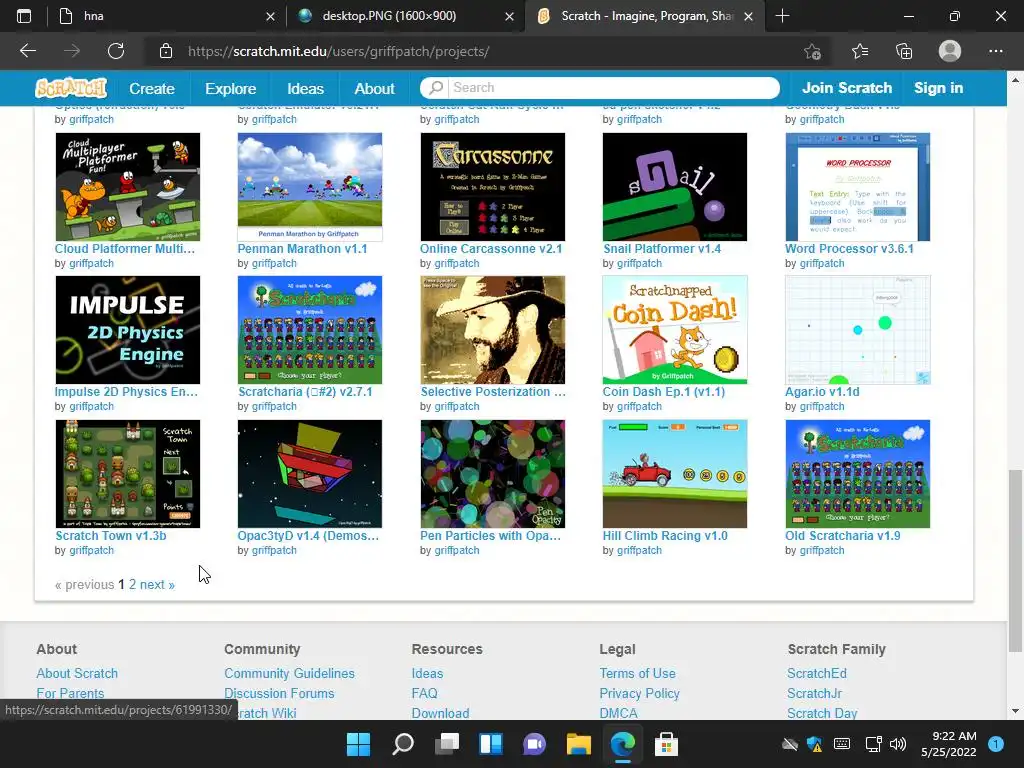Viewport: 1024px width, 768px height.
Task: Add page to favorites star icon
Action: tap(812, 51)
